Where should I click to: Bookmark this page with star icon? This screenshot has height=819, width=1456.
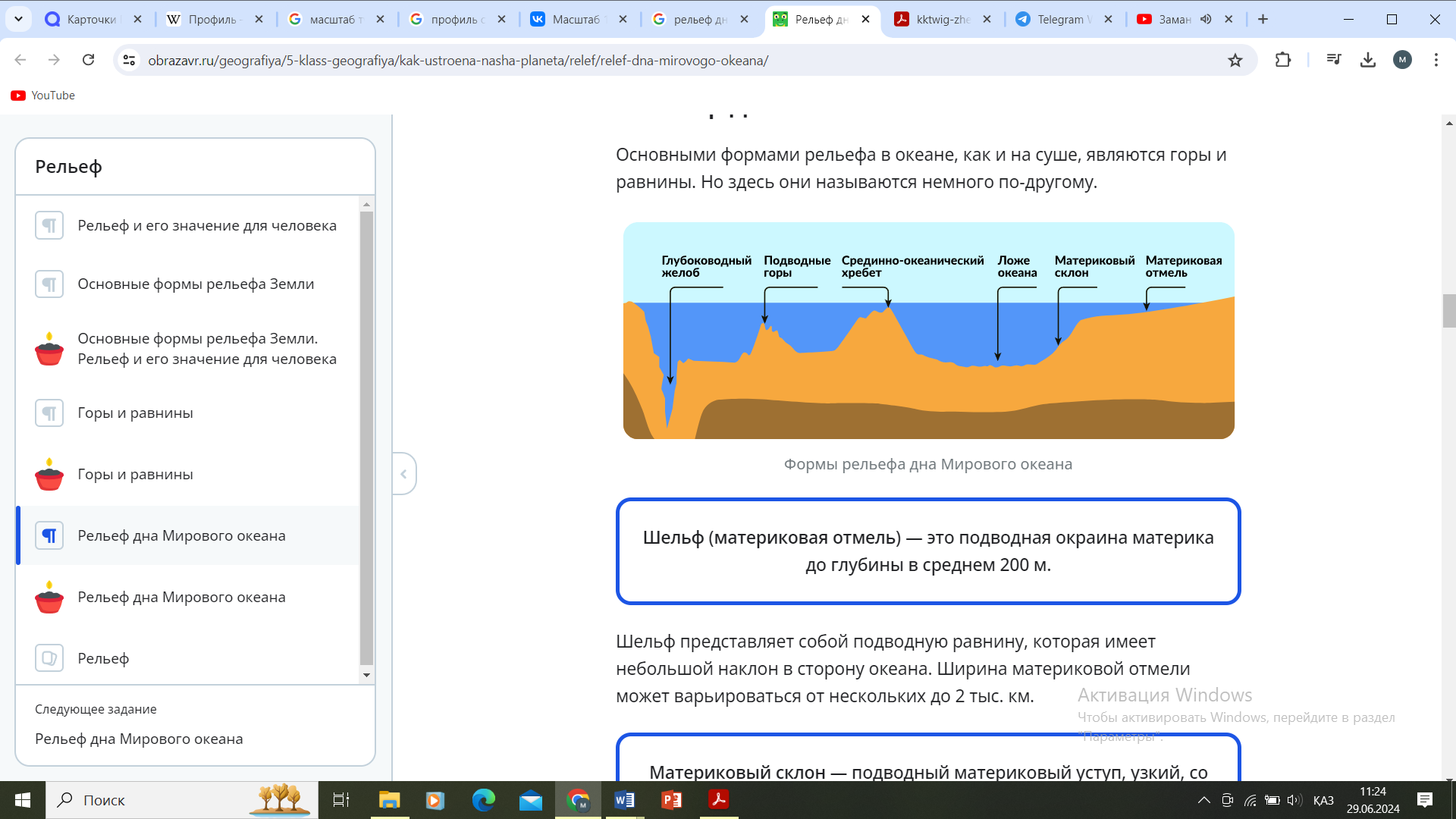1235,61
